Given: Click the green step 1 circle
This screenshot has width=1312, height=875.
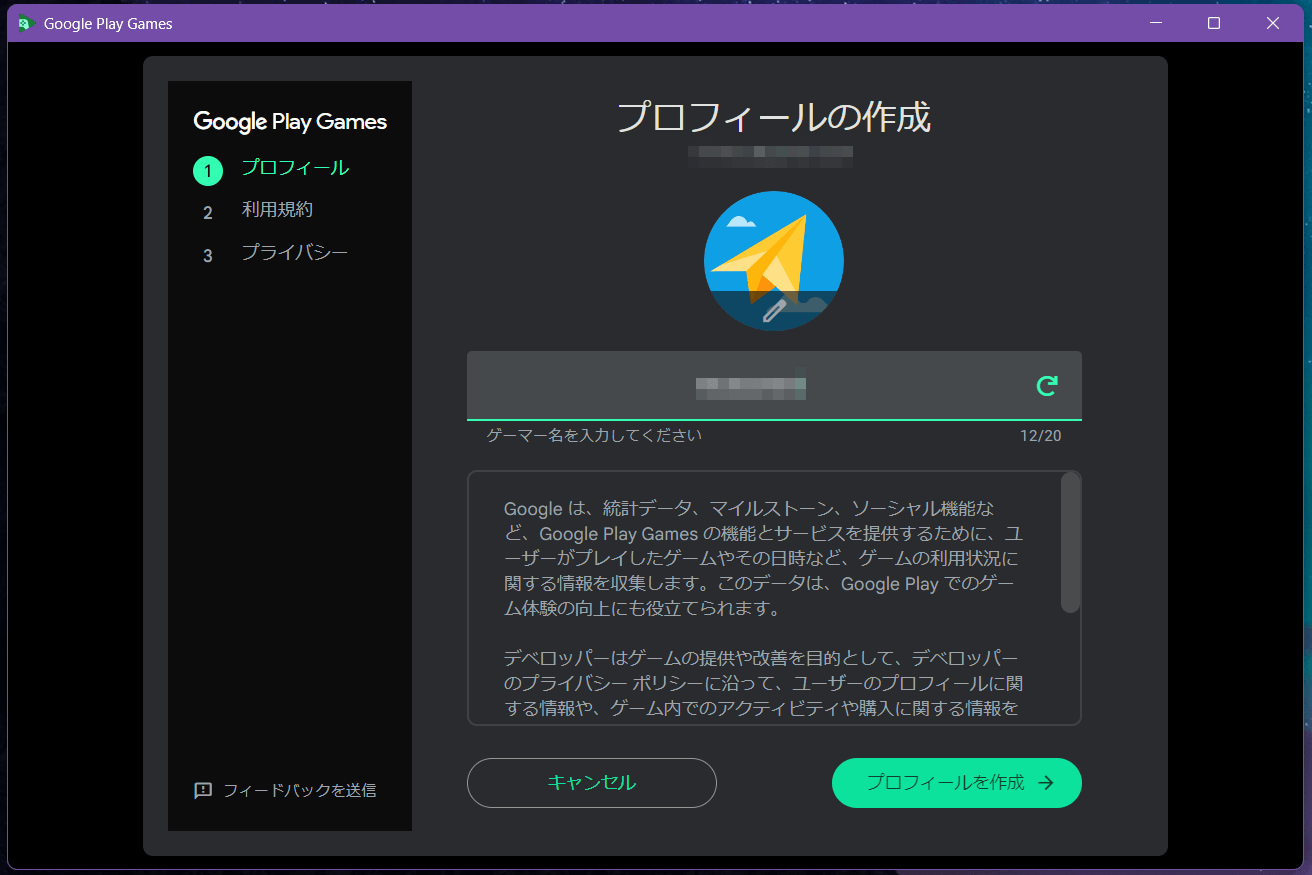Looking at the screenshot, I should point(208,171).
